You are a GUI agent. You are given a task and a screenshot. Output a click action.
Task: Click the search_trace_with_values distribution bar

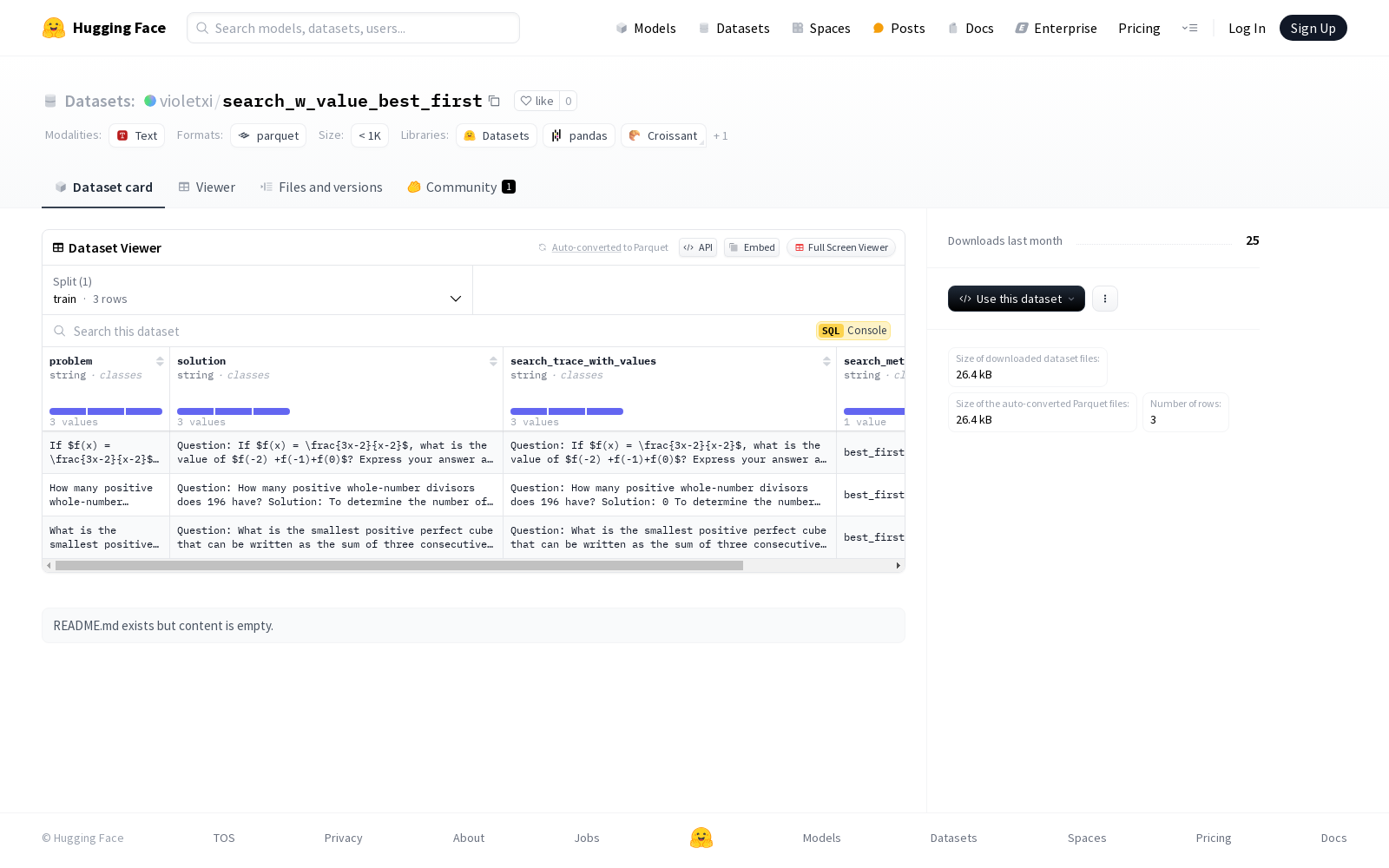tap(567, 411)
